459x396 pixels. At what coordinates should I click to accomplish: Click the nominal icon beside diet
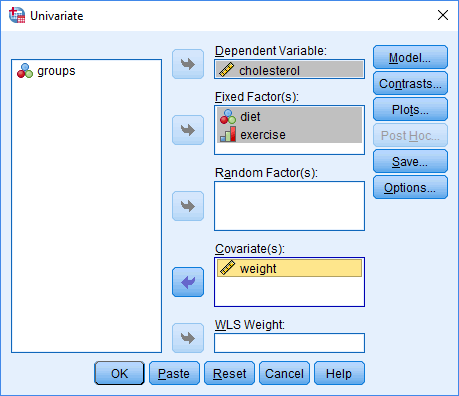(228, 117)
